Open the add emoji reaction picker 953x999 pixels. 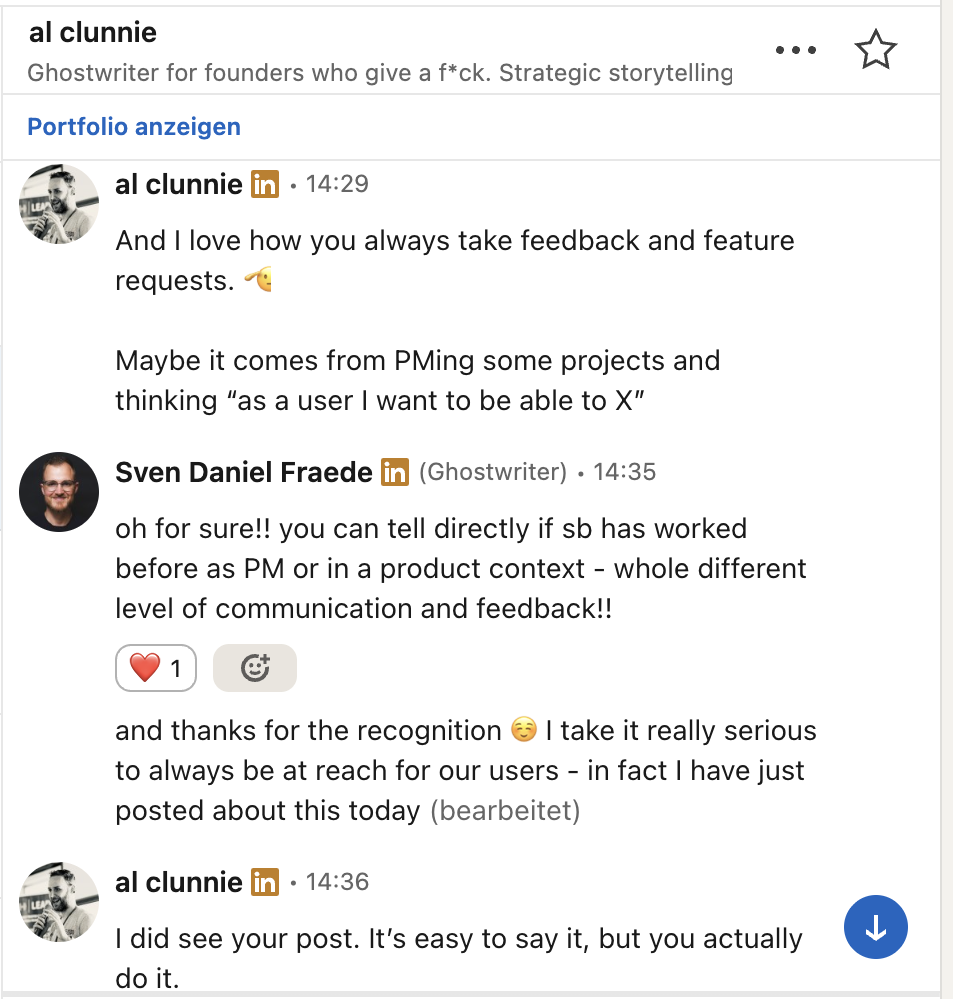coord(255,668)
